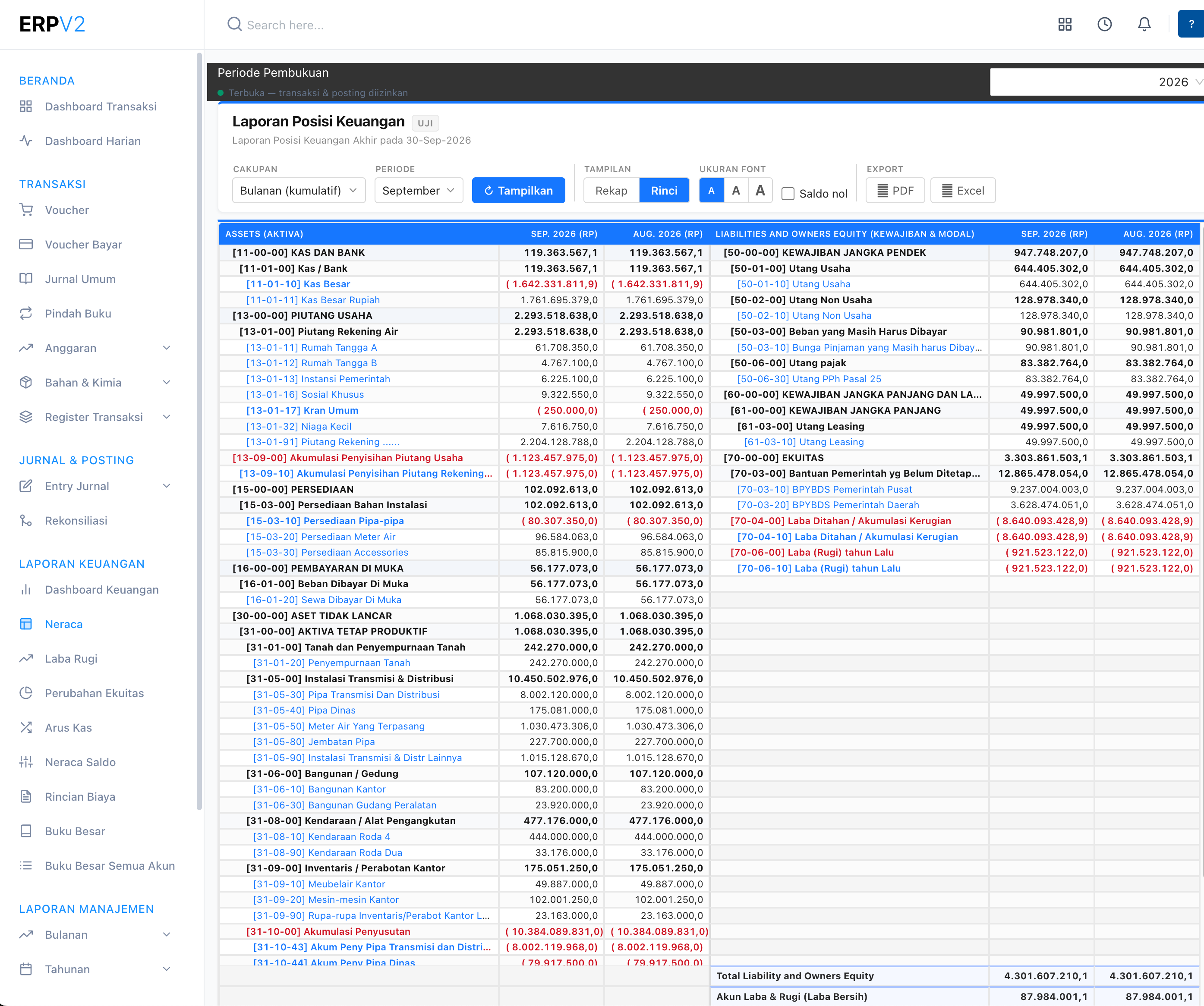Image resolution: width=1204 pixels, height=1006 pixels.
Task: Click the Pindah Buku repeat icon
Action: coord(26,314)
